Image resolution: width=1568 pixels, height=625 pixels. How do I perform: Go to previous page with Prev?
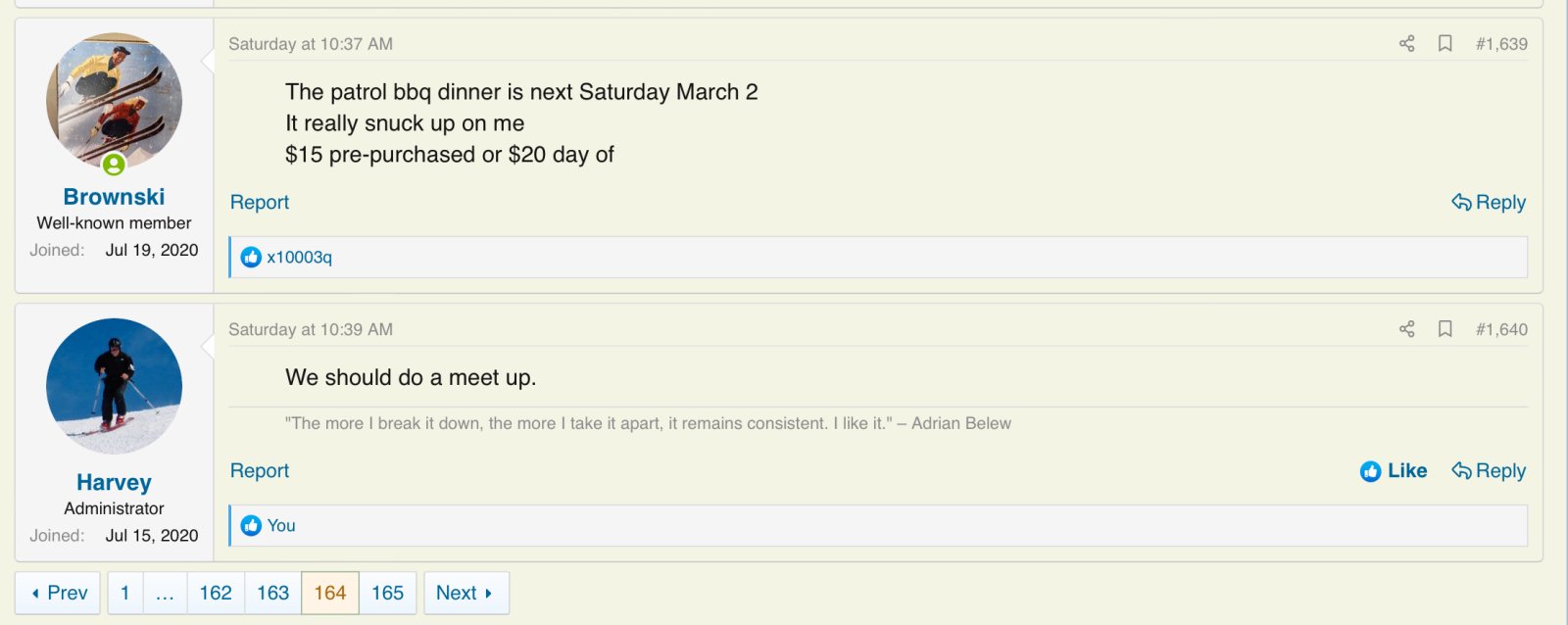click(x=58, y=594)
